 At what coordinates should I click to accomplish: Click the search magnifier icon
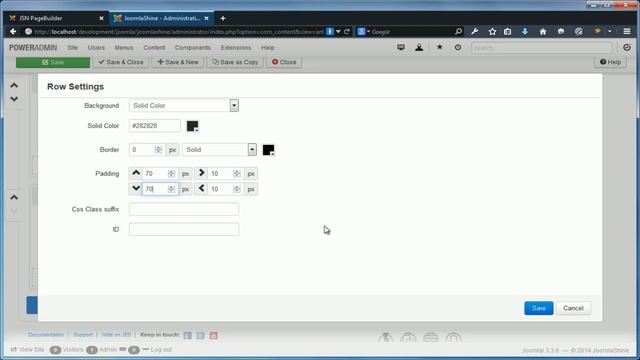(x=458, y=31)
